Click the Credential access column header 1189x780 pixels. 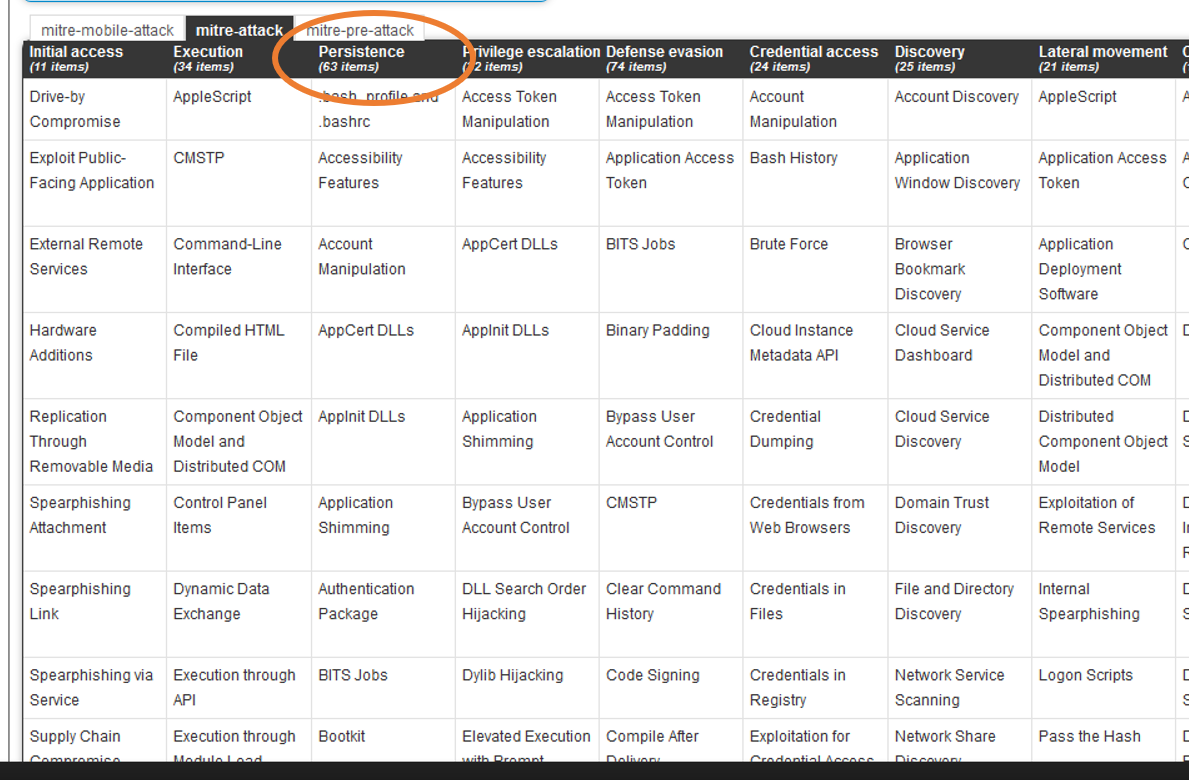813,52
